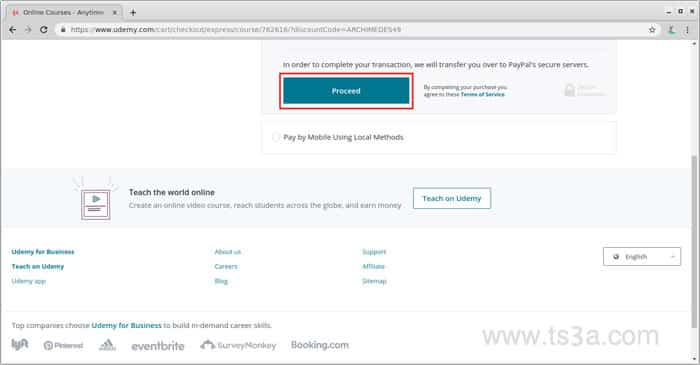Click the Proceed button
The height and width of the screenshot is (365, 700).
point(346,91)
